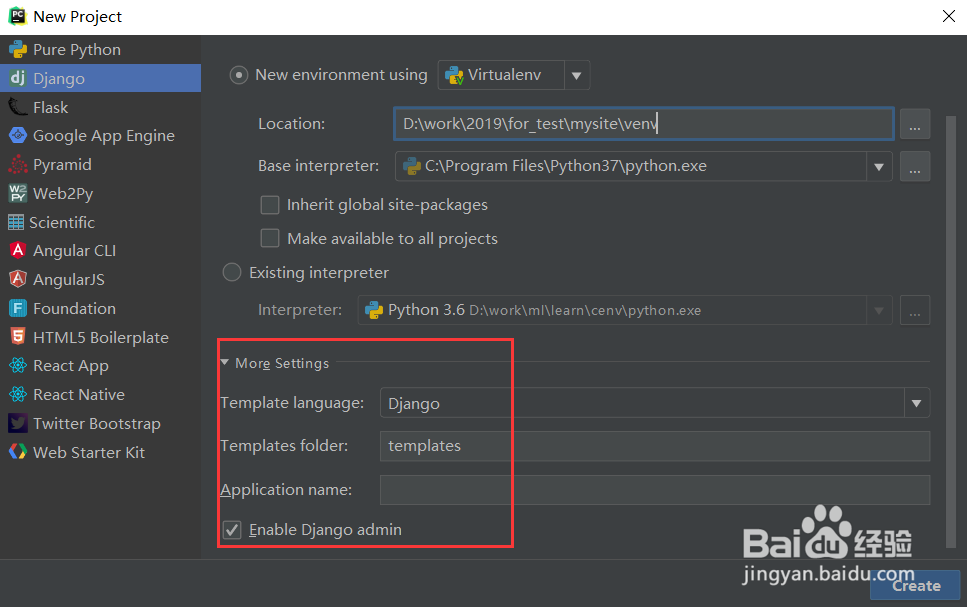Pick the Google App Engine icon

click(x=18, y=135)
